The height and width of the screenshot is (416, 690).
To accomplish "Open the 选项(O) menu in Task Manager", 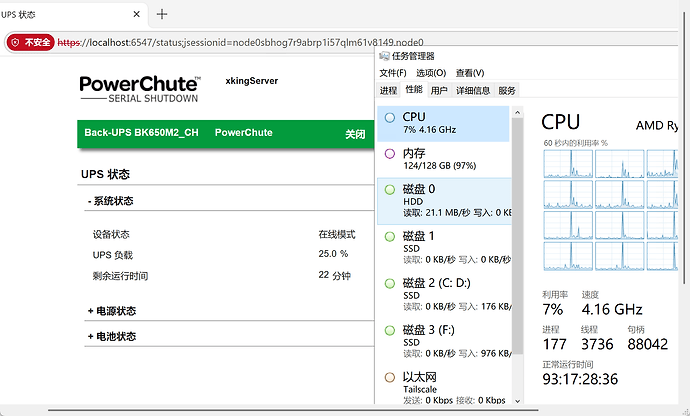I will pyautogui.click(x=431, y=73).
